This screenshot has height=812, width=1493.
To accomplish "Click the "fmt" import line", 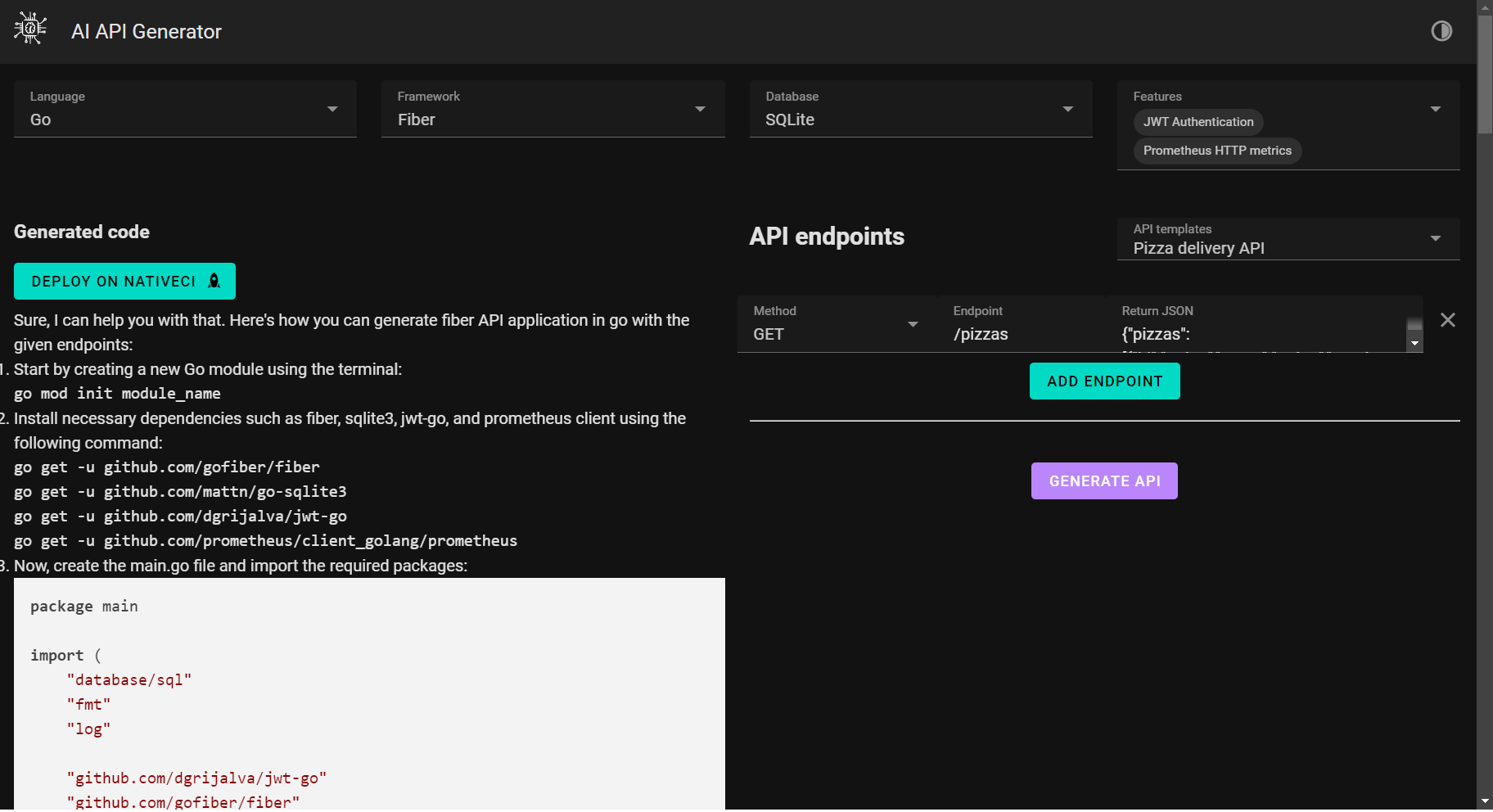I will click(x=88, y=705).
